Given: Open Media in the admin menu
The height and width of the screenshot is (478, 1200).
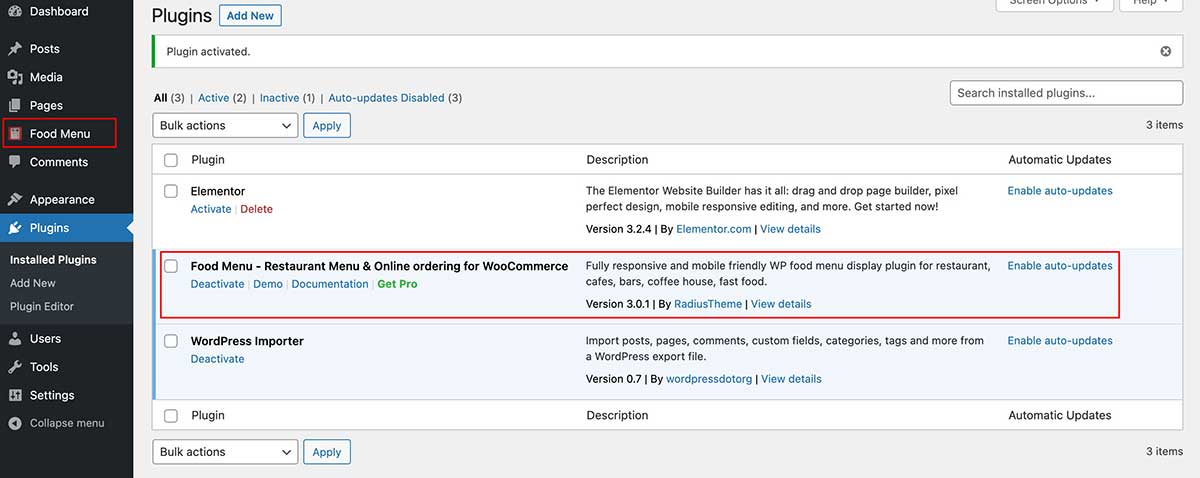Looking at the screenshot, I should tap(46, 77).
